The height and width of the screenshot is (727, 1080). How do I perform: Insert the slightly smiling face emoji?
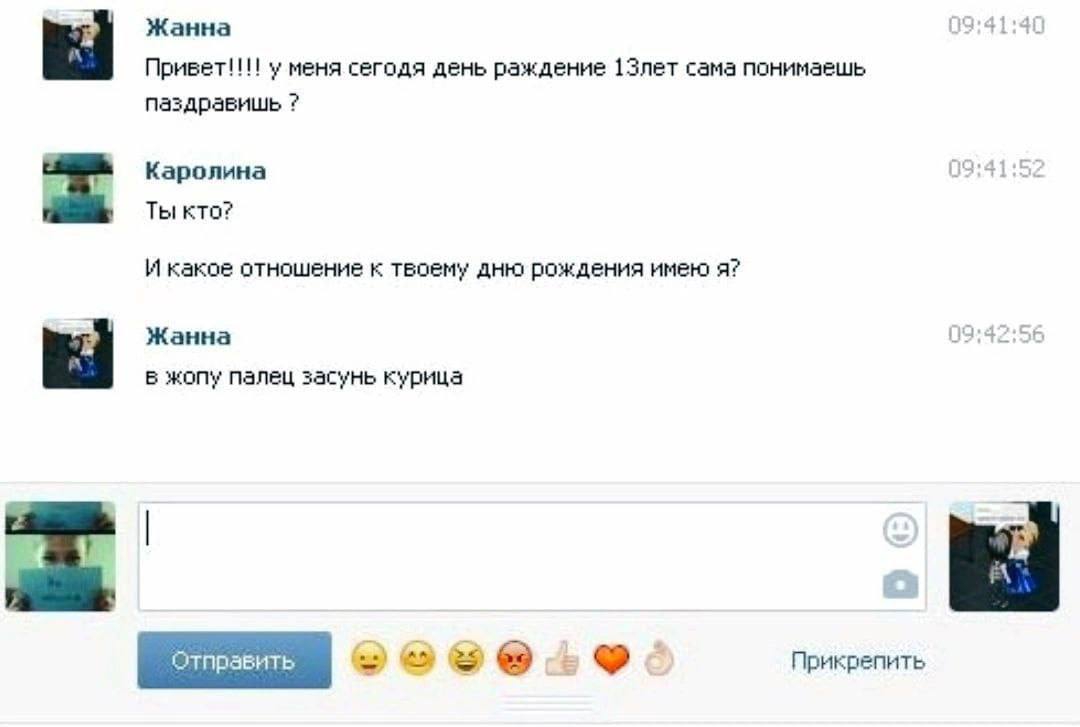[x=368, y=659]
